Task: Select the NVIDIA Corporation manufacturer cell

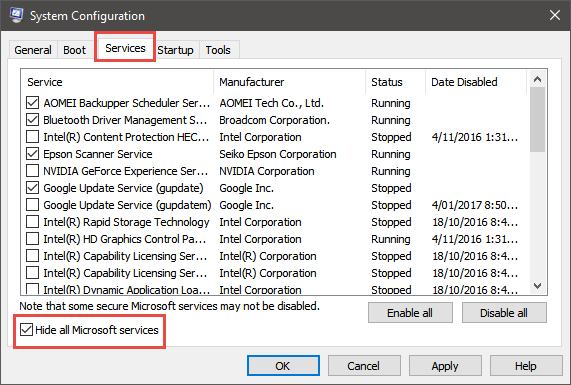Action: coord(267,171)
